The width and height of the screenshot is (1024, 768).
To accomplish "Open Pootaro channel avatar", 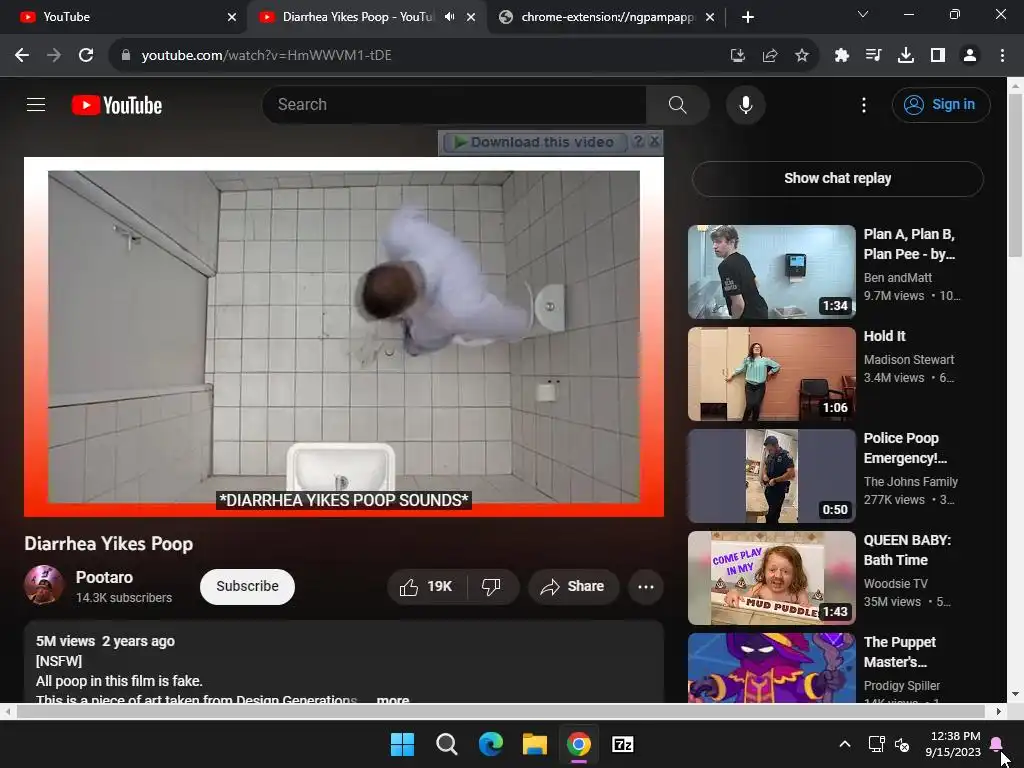I will (x=44, y=585).
